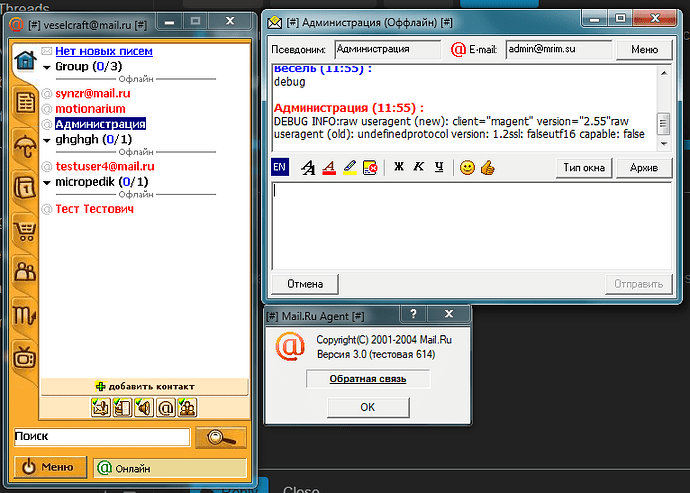Screen dimensions: 690x493
Task: Open font selection in chat toolbar
Action: 308,168
